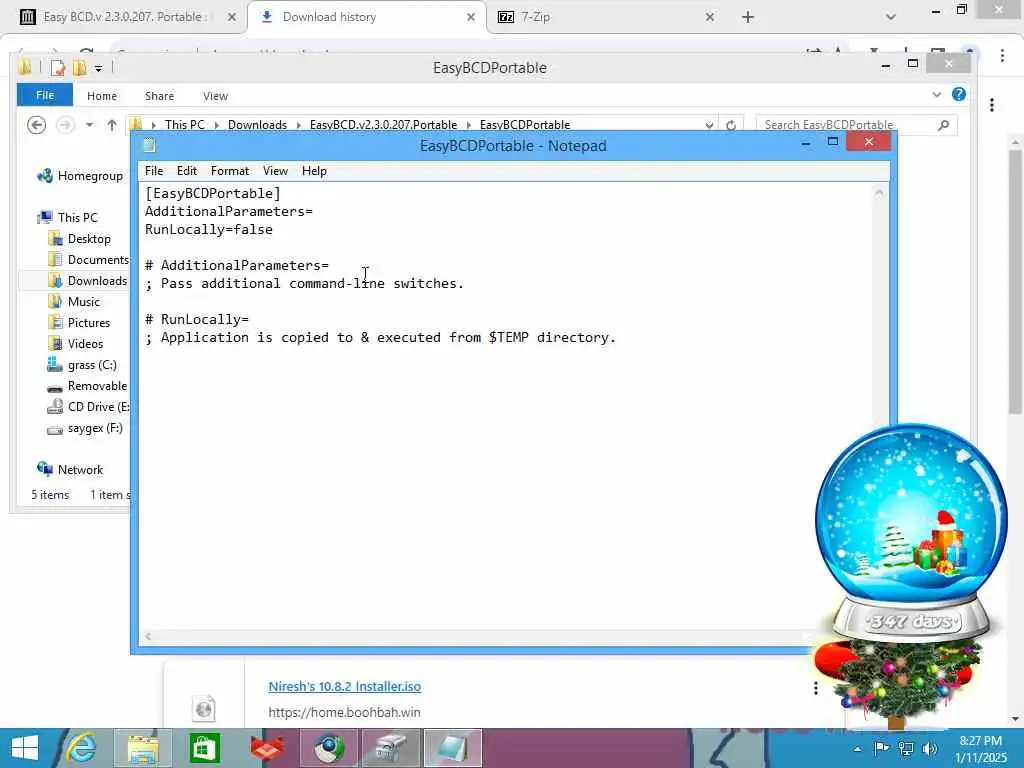Click Downloads in the address breadcrumb
Image resolution: width=1024 pixels, height=768 pixels.
click(257, 125)
